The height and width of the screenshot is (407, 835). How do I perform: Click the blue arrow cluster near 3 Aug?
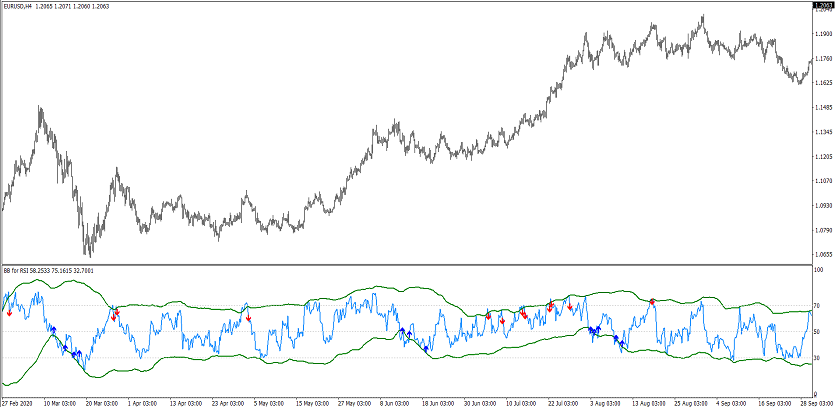click(x=594, y=329)
